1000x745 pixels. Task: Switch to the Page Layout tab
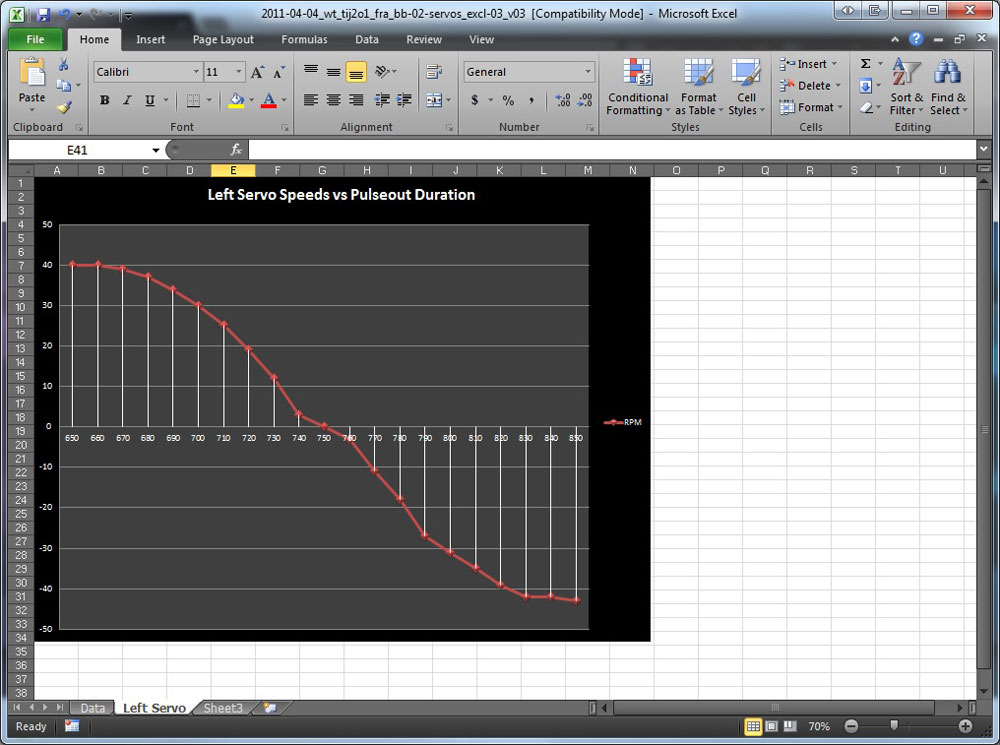click(x=223, y=40)
